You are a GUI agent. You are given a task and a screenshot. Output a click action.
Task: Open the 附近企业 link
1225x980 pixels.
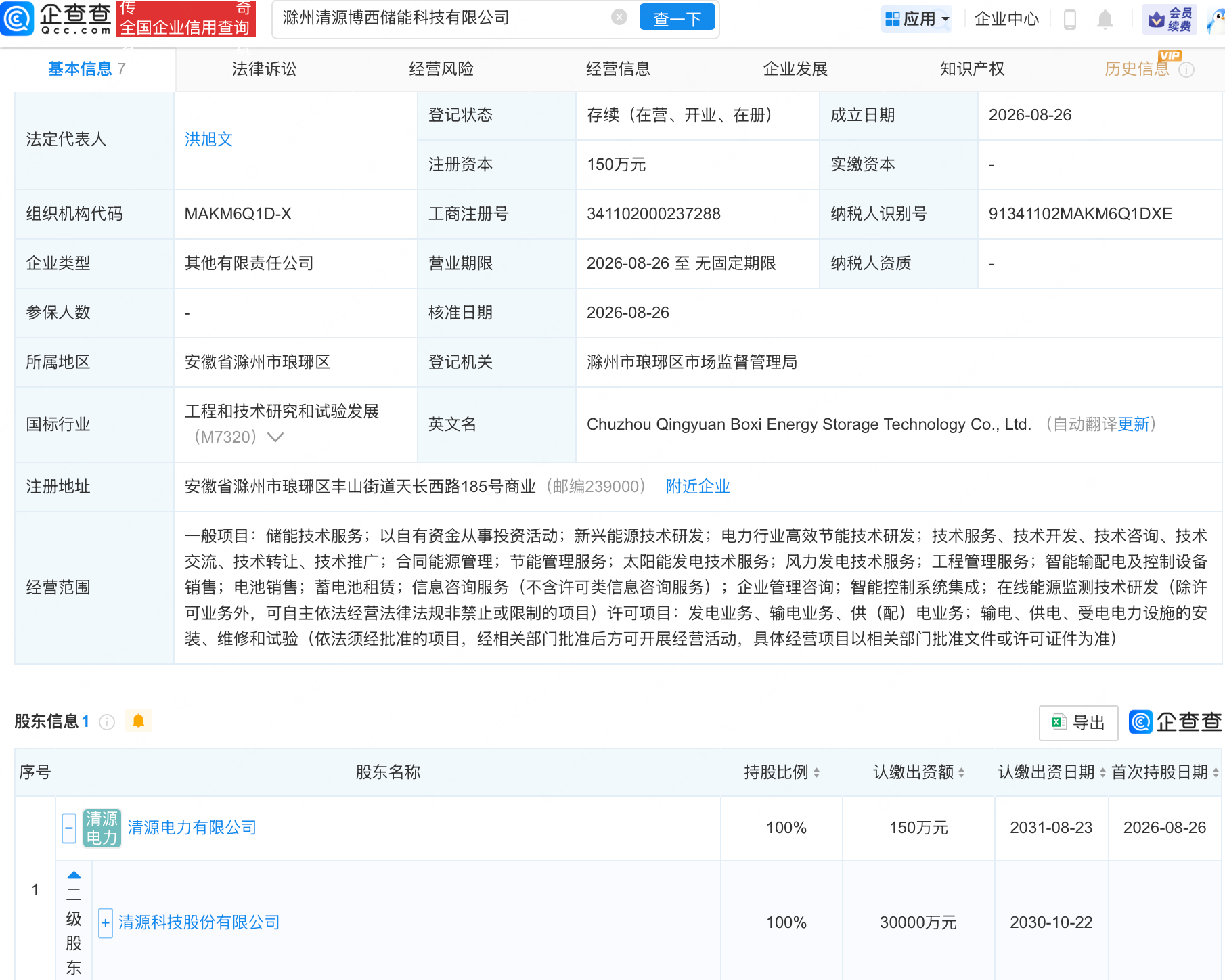click(x=698, y=487)
